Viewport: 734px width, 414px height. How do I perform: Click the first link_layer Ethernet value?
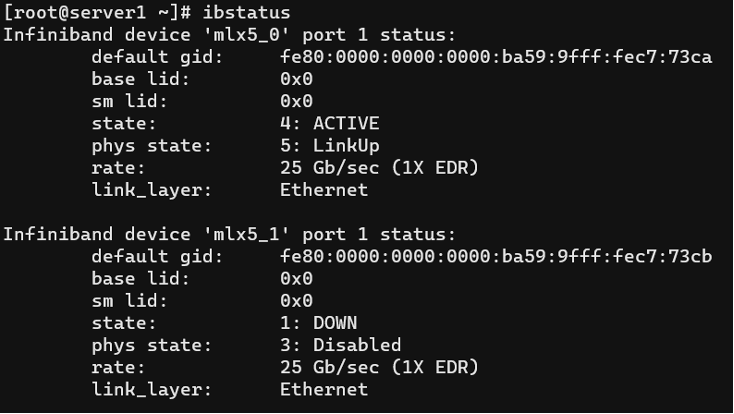point(324,190)
